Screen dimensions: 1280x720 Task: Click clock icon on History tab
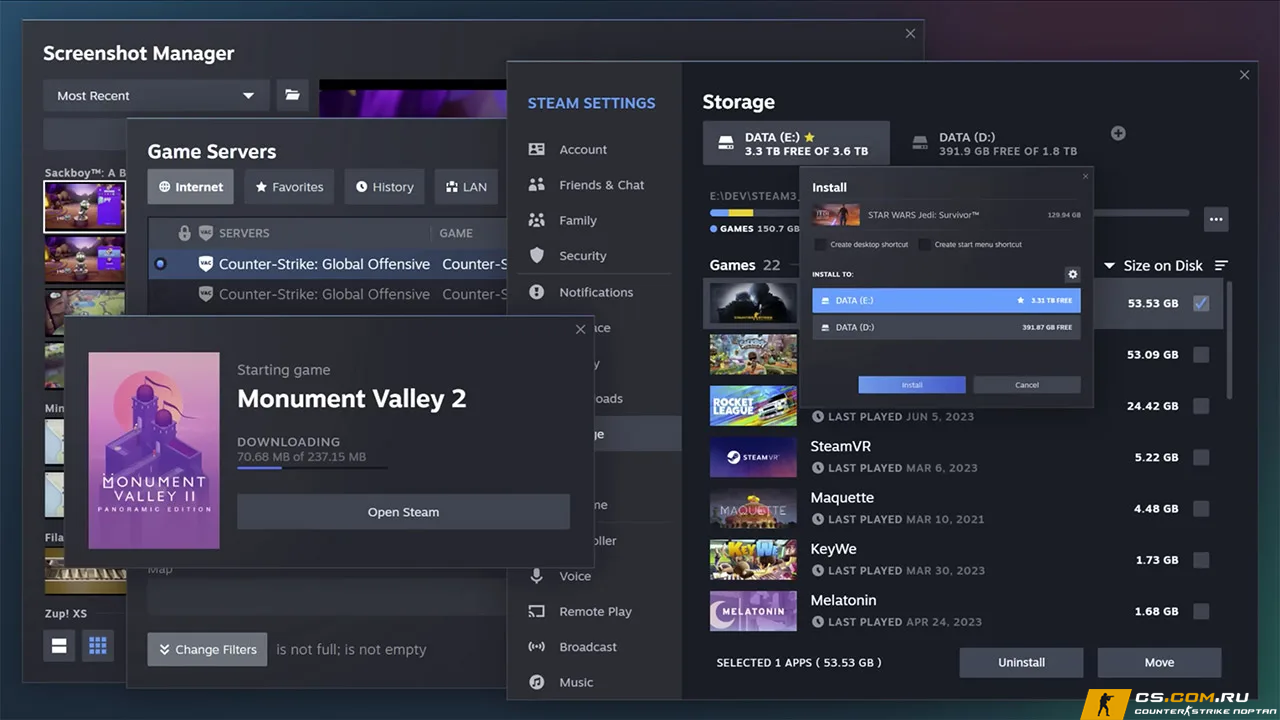(362, 187)
